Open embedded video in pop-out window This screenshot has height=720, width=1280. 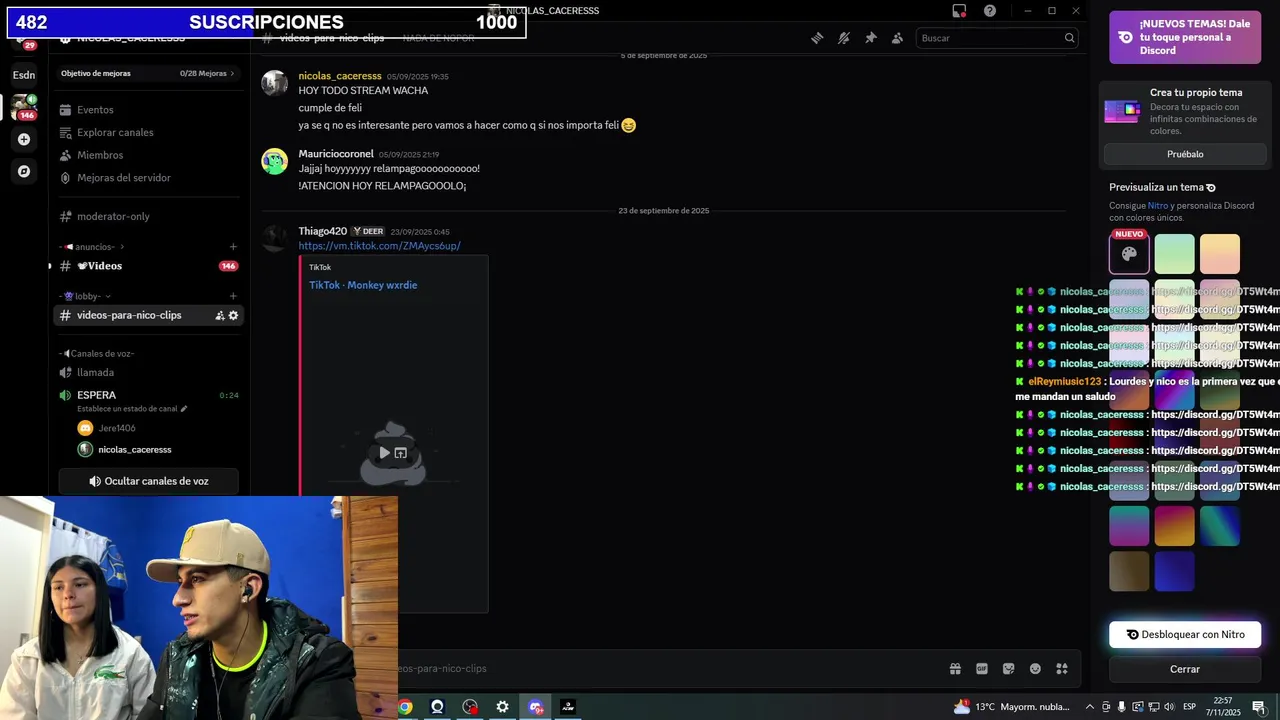pos(400,453)
